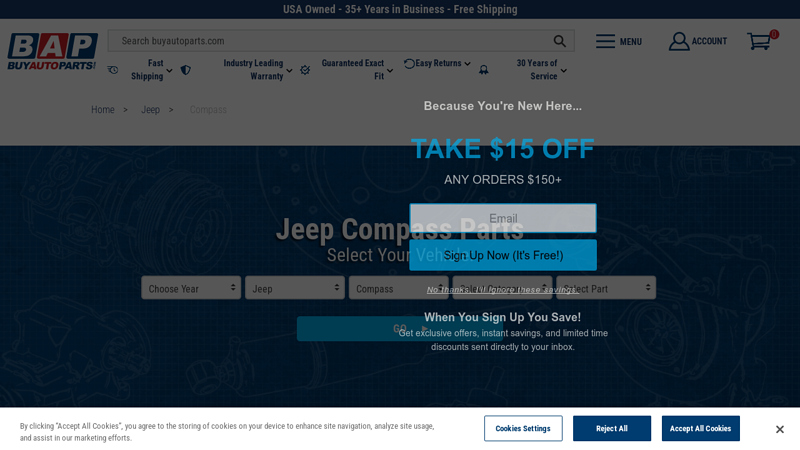Click Accept All Cookies button
The image size is (800, 450).
pyautogui.click(x=701, y=428)
